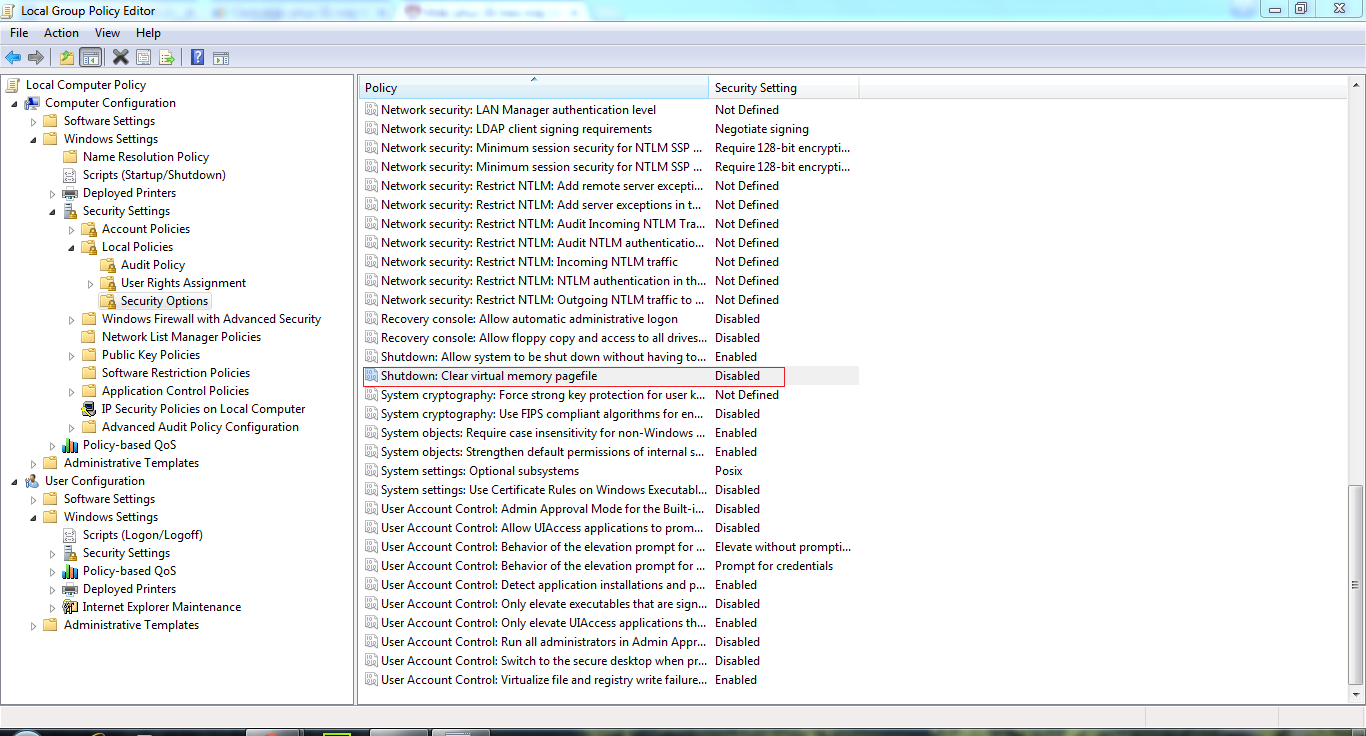Expand the Account Policies tree node

pos(71,229)
